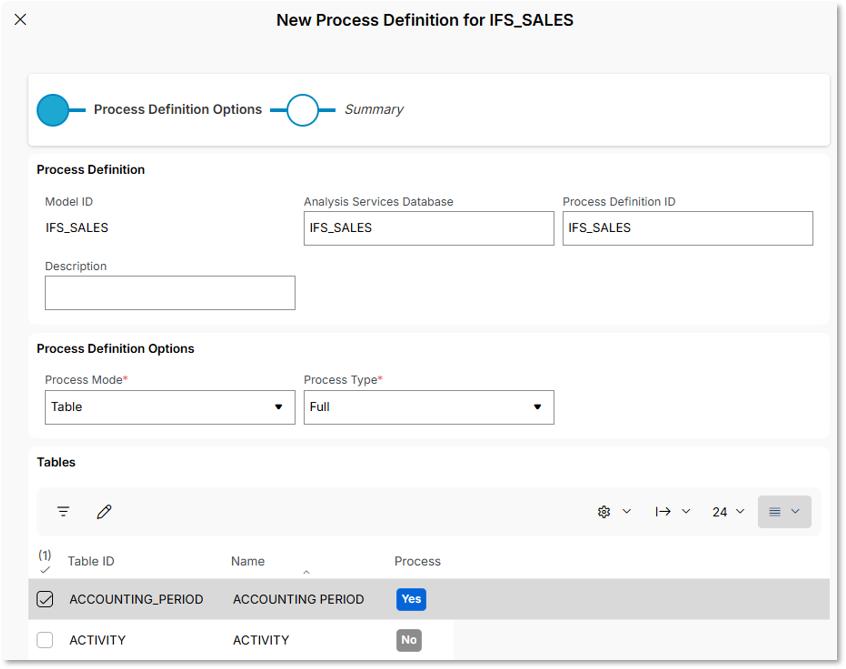Open the Summary step label

tap(374, 110)
